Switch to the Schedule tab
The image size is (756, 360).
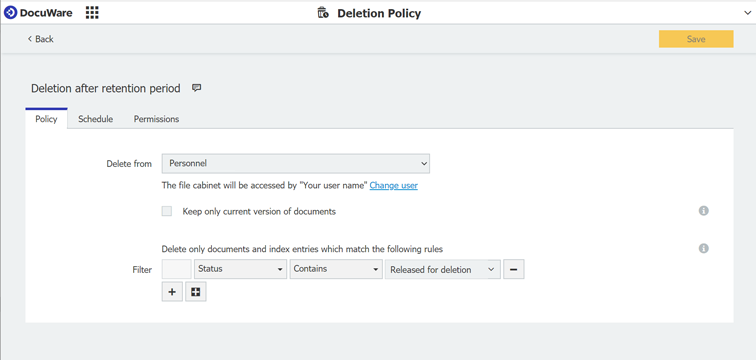tap(95, 119)
